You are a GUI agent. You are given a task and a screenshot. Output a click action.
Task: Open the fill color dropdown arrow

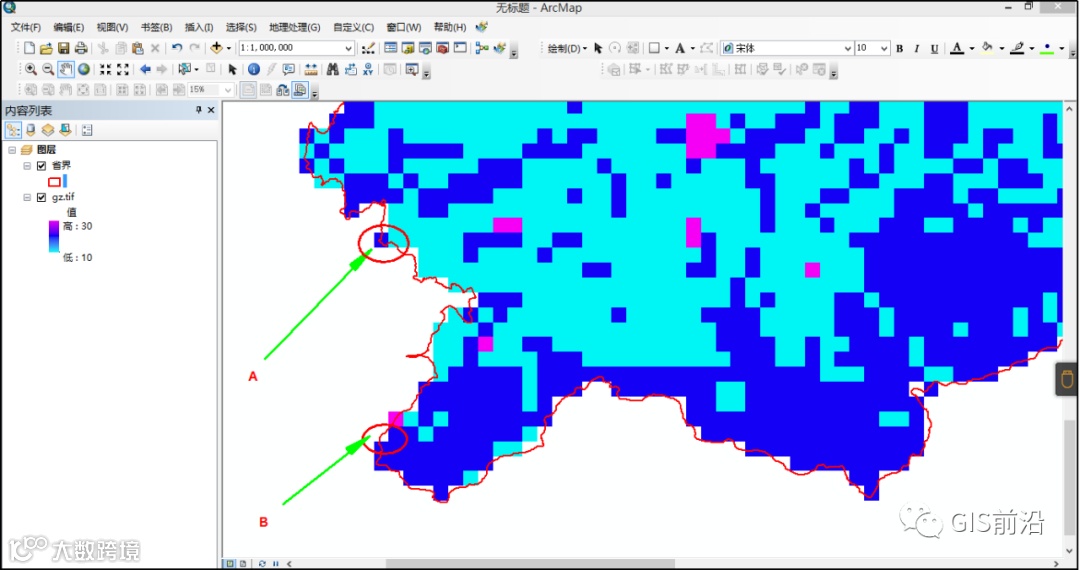(x=1002, y=48)
